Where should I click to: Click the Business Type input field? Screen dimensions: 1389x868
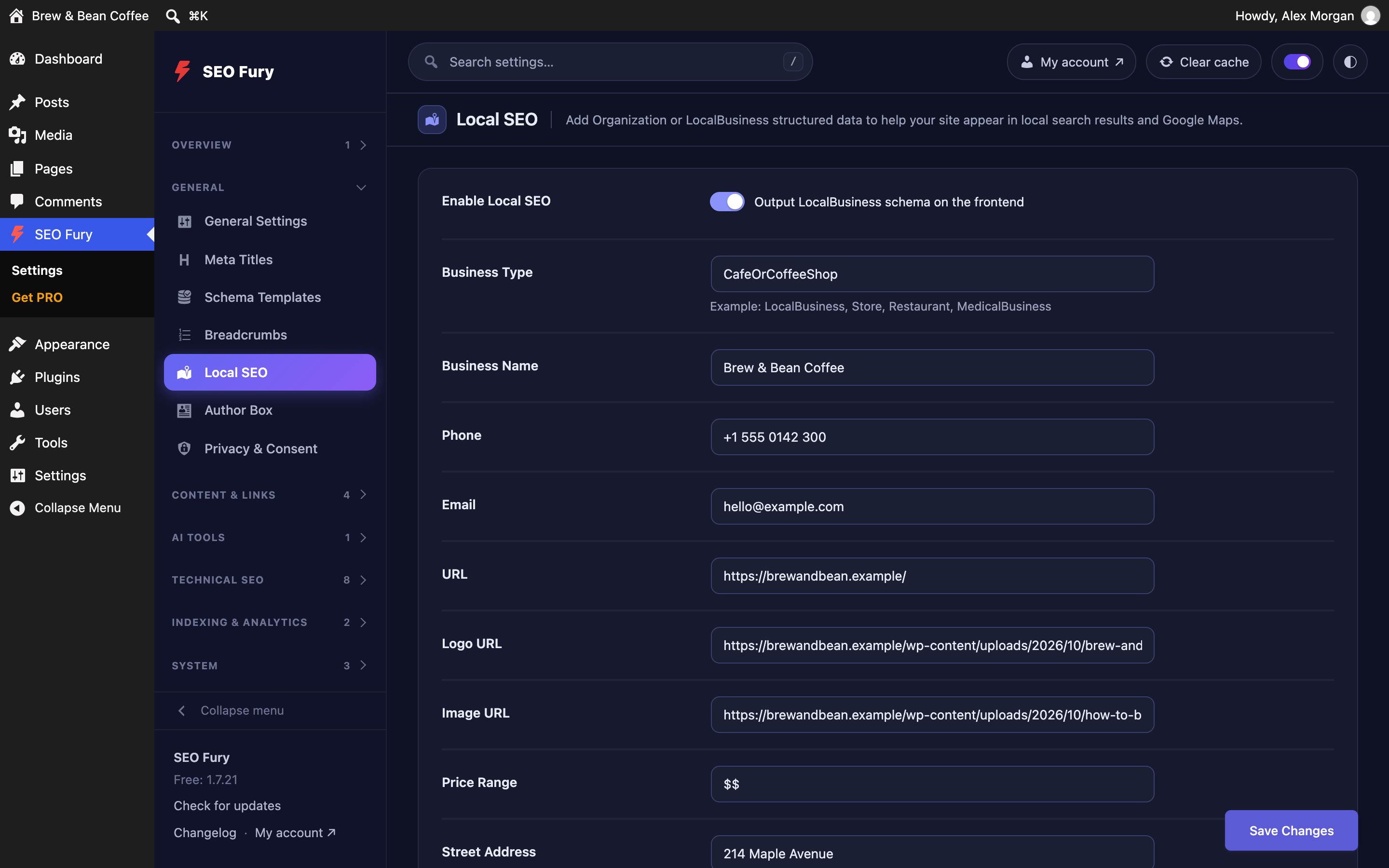click(932, 274)
